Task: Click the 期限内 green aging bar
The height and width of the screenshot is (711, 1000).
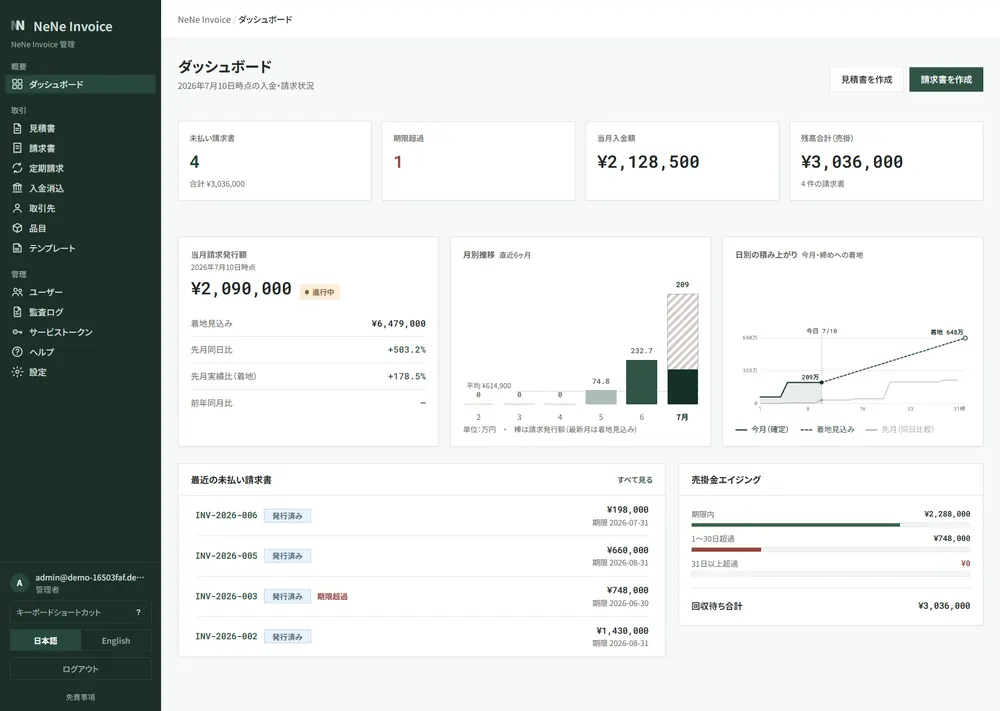Action: coord(795,525)
